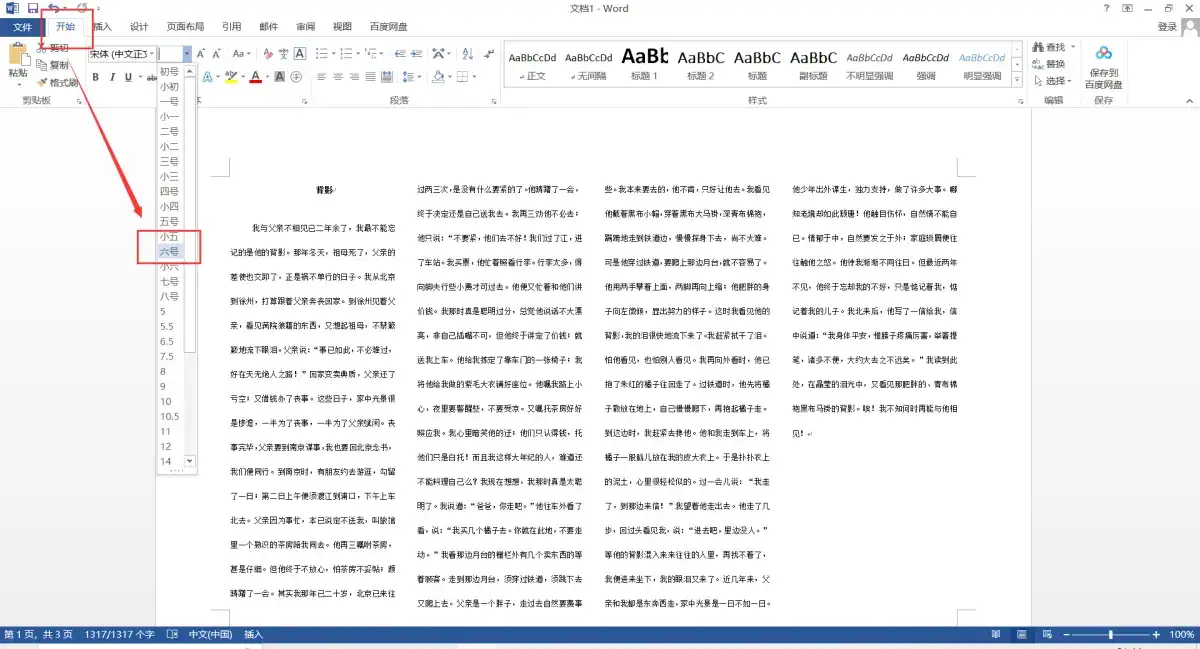Image resolution: width=1200 pixels, height=649 pixels.
Task: Click the Find (查找) binoculars icon
Action: pyautogui.click(x=1038, y=47)
